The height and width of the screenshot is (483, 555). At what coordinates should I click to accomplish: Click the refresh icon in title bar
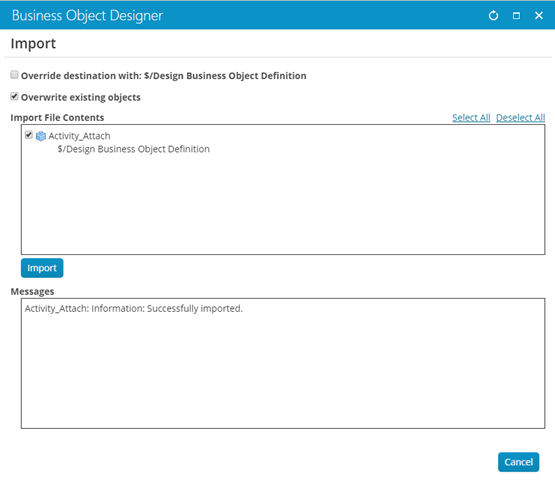[x=493, y=16]
